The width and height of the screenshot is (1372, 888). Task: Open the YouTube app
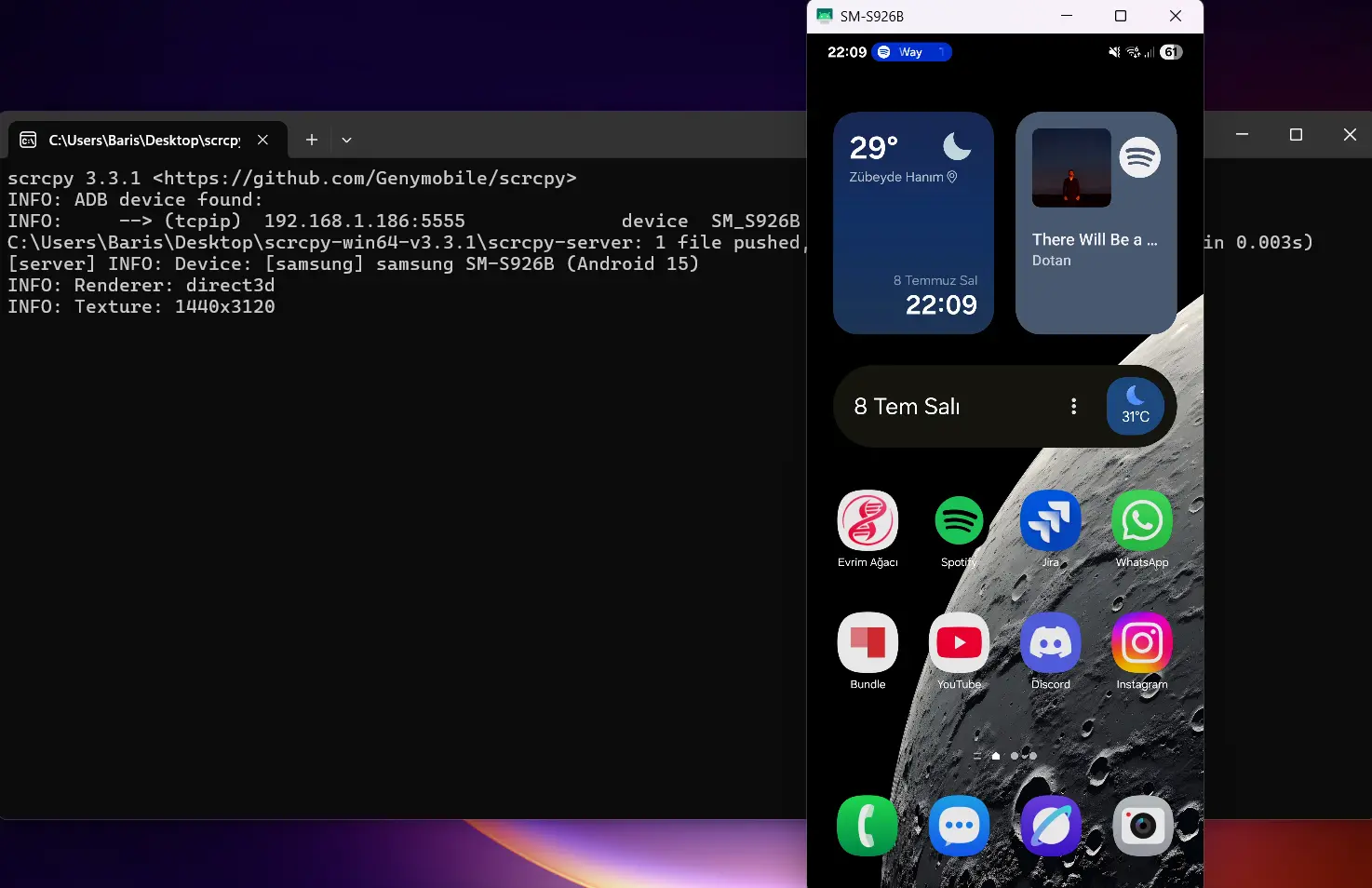coord(959,642)
